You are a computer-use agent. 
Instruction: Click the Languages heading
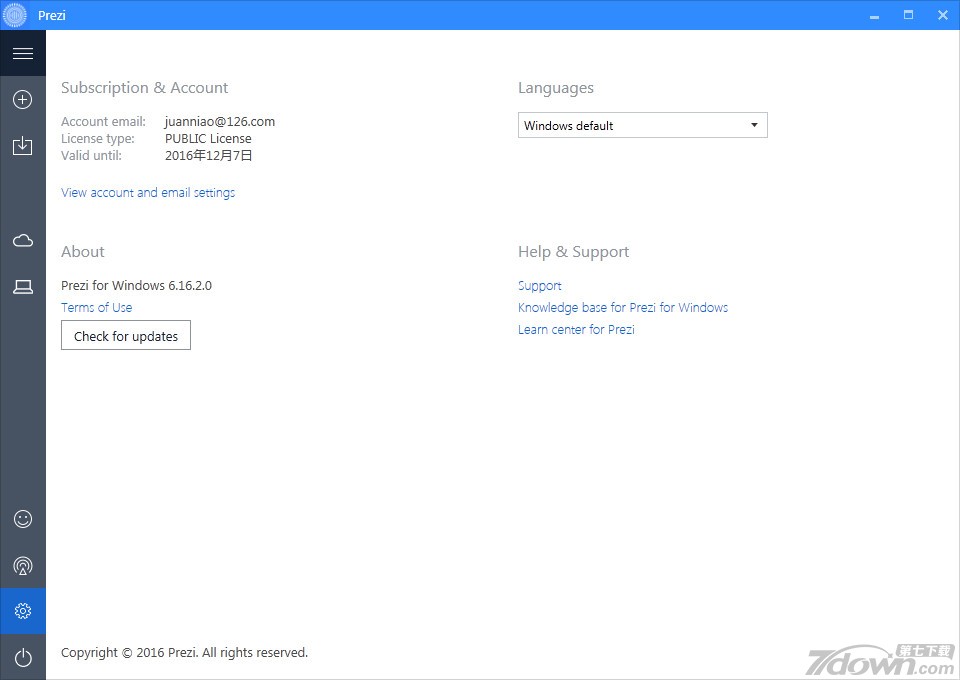pyautogui.click(x=556, y=88)
